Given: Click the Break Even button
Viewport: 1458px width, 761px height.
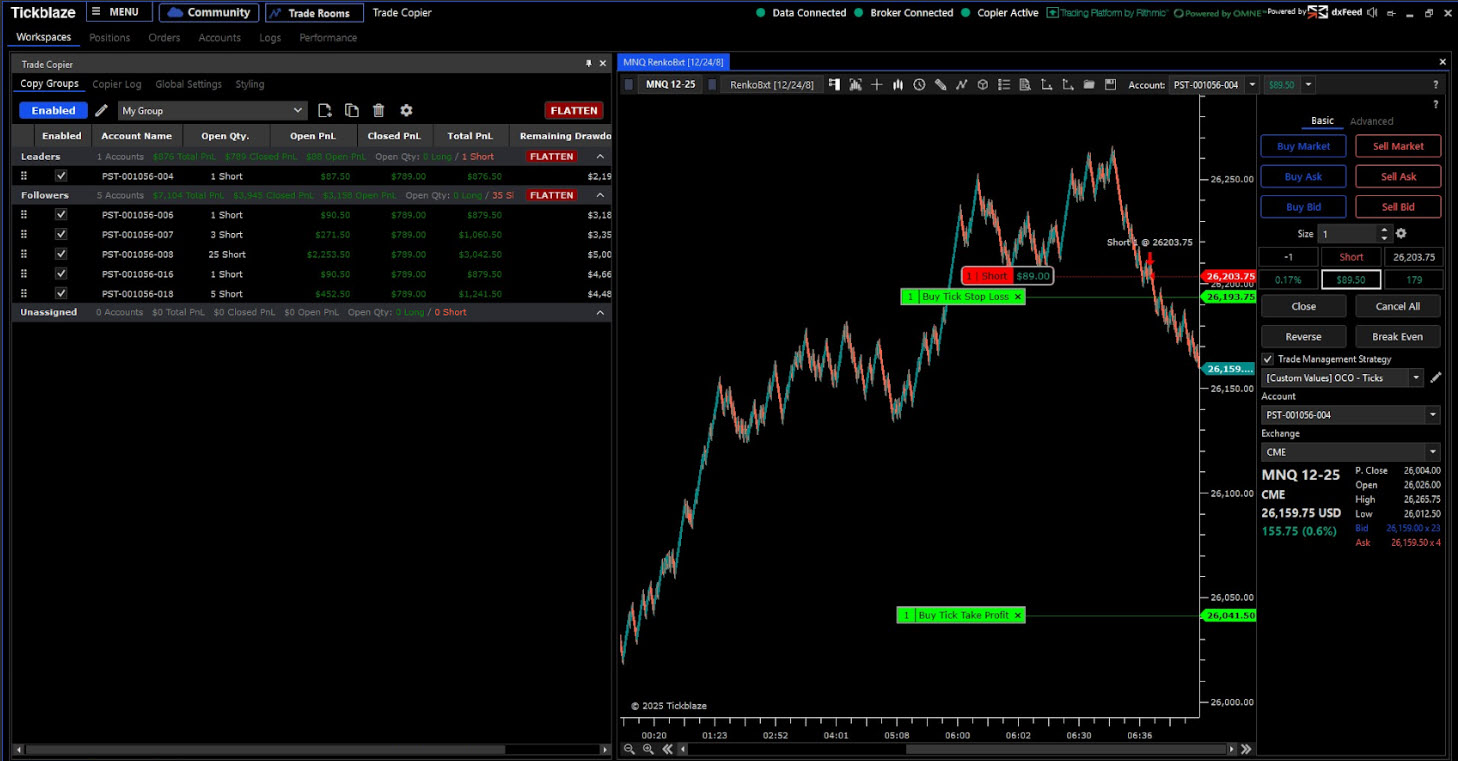Looking at the screenshot, I should 1398,337.
